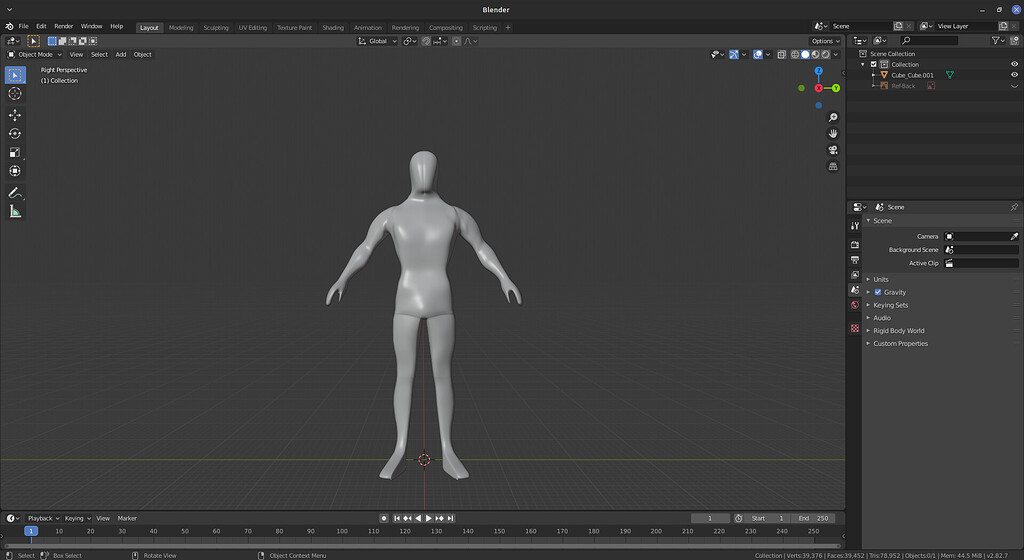Open the Render menu
The image size is (1024, 560).
tap(63, 26)
